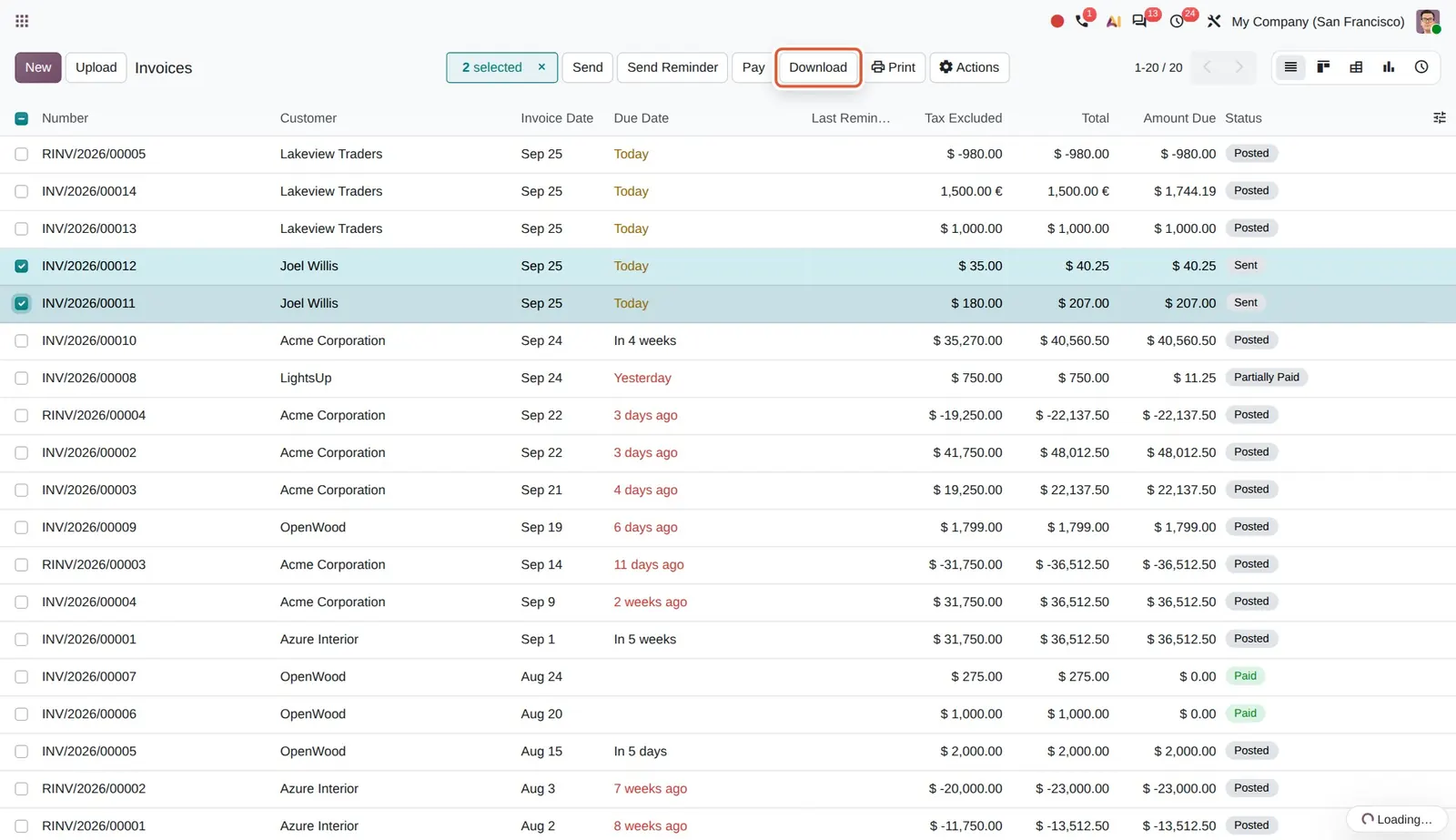The width and height of the screenshot is (1456, 840).
Task: Open invoice RINV/2026/00002
Action: coord(94,789)
